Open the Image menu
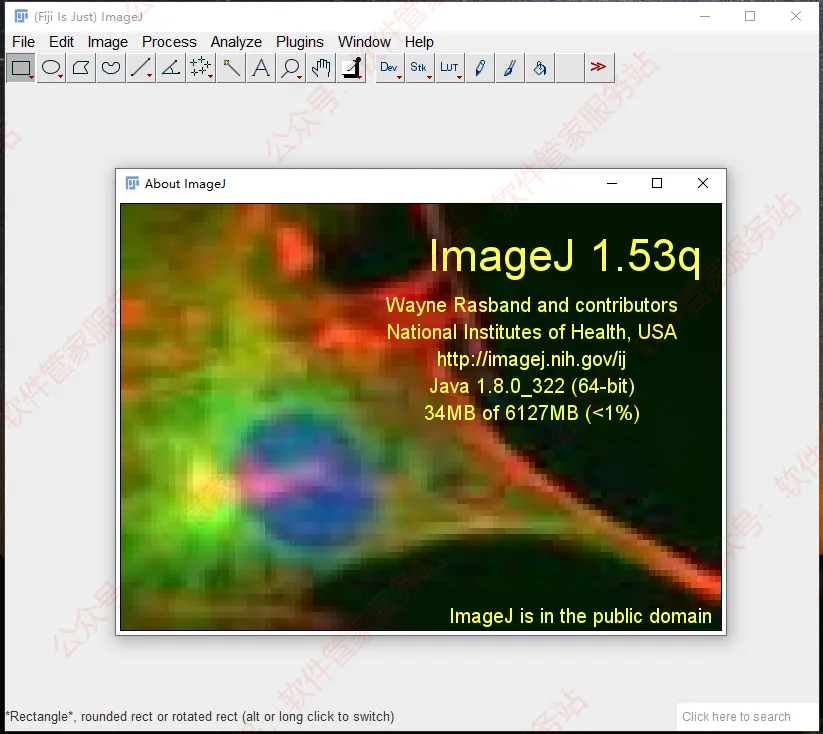This screenshot has height=734, width=823. (108, 42)
